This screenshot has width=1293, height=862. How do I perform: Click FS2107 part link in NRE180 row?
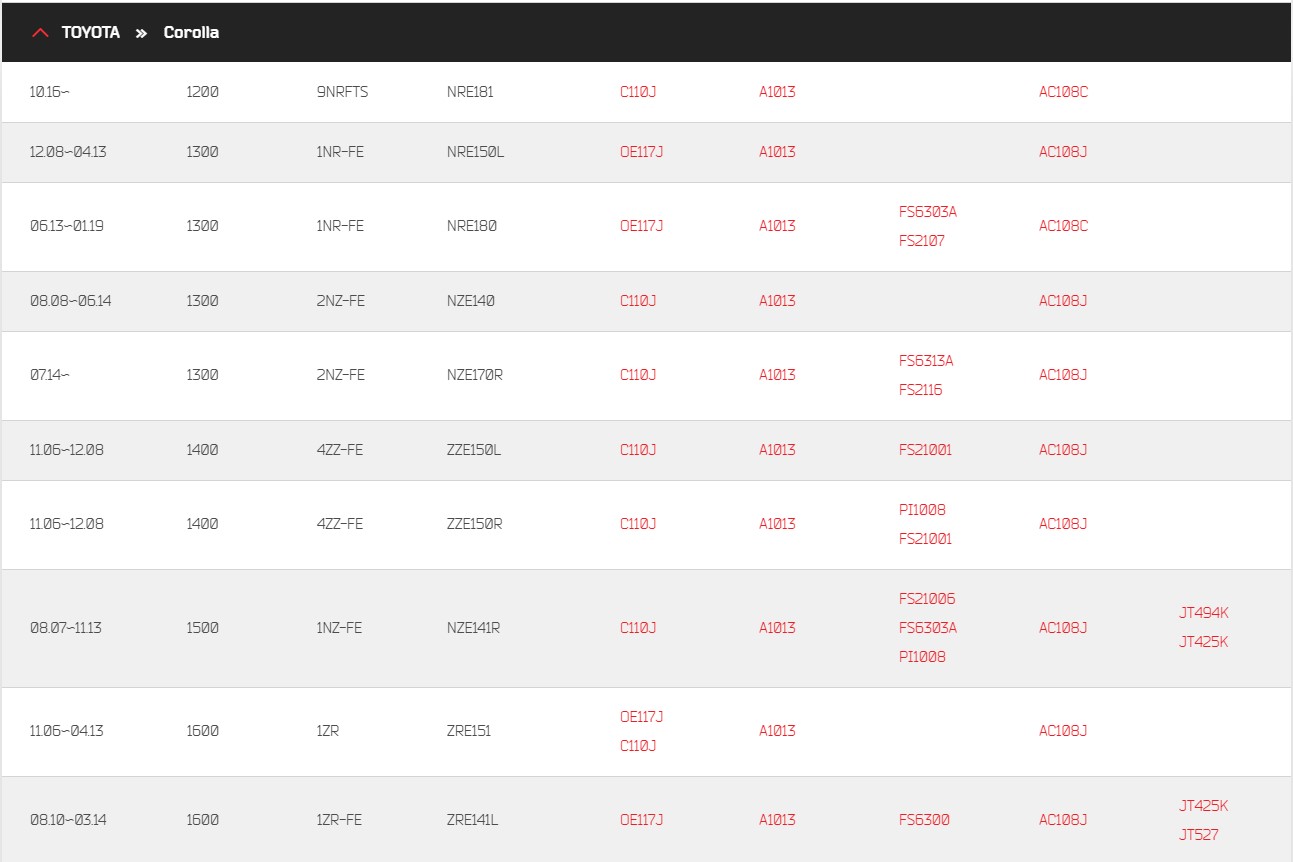point(921,241)
